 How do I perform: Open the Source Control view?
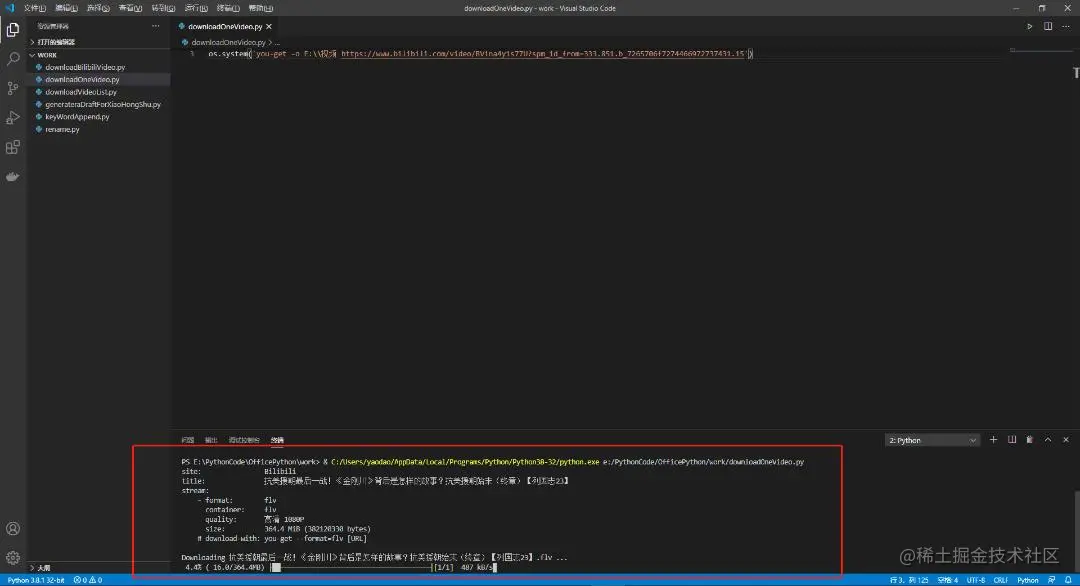pyautogui.click(x=13, y=88)
